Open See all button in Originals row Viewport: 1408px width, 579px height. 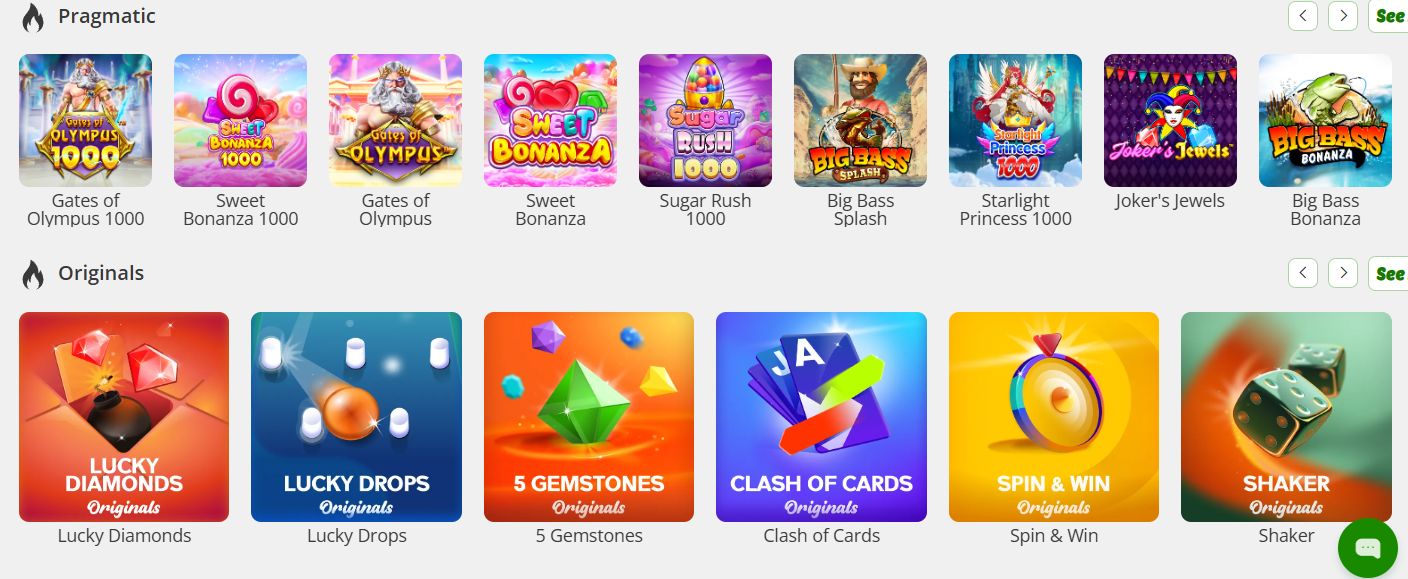(1388, 273)
